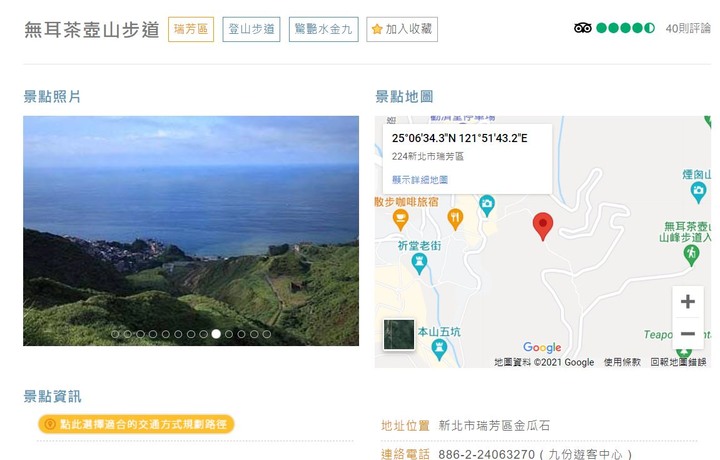Viewport: 720px width, 460px height.
Task: Select the currently active white carousel dot
Action: 216,334
